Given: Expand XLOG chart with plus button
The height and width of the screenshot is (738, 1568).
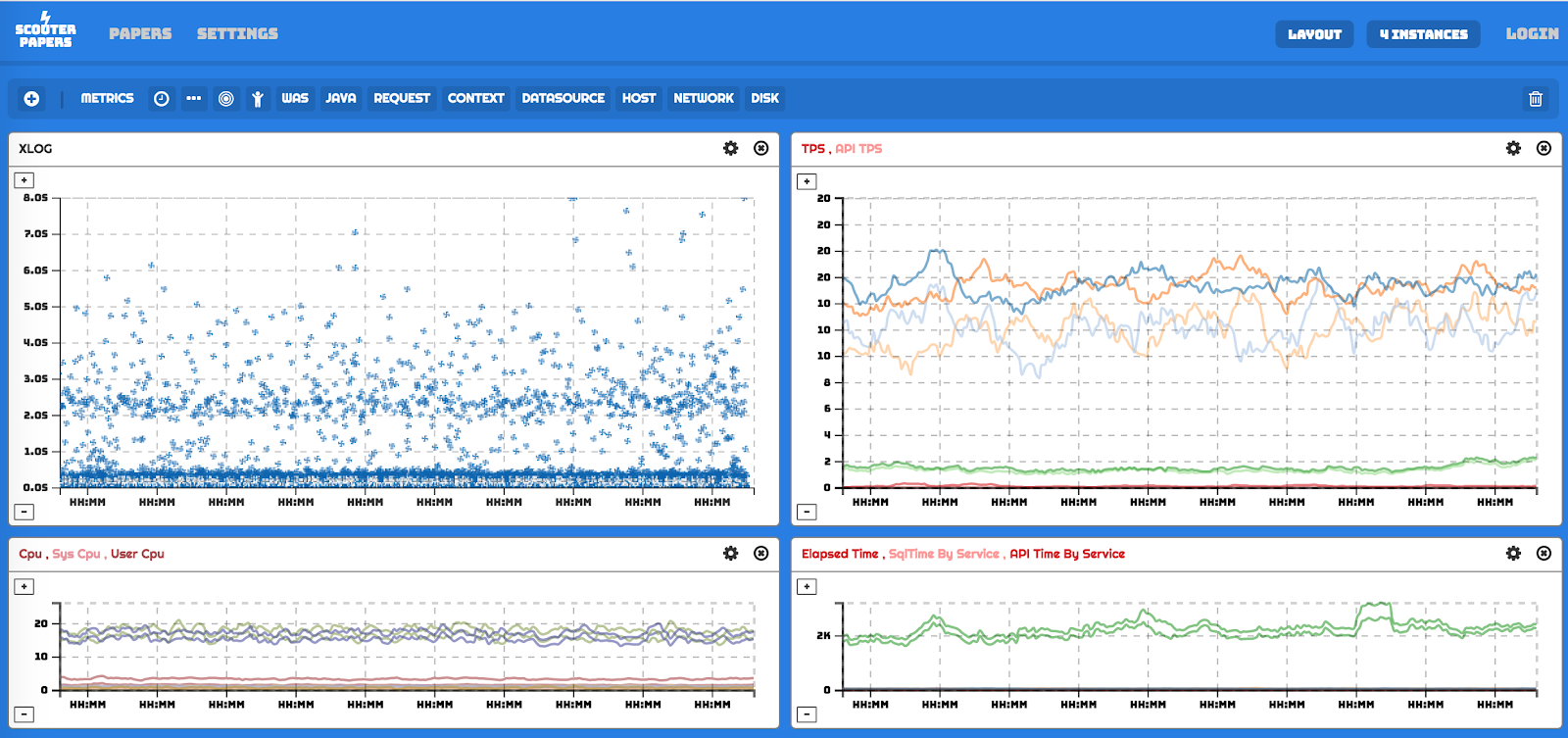Looking at the screenshot, I should [24, 180].
